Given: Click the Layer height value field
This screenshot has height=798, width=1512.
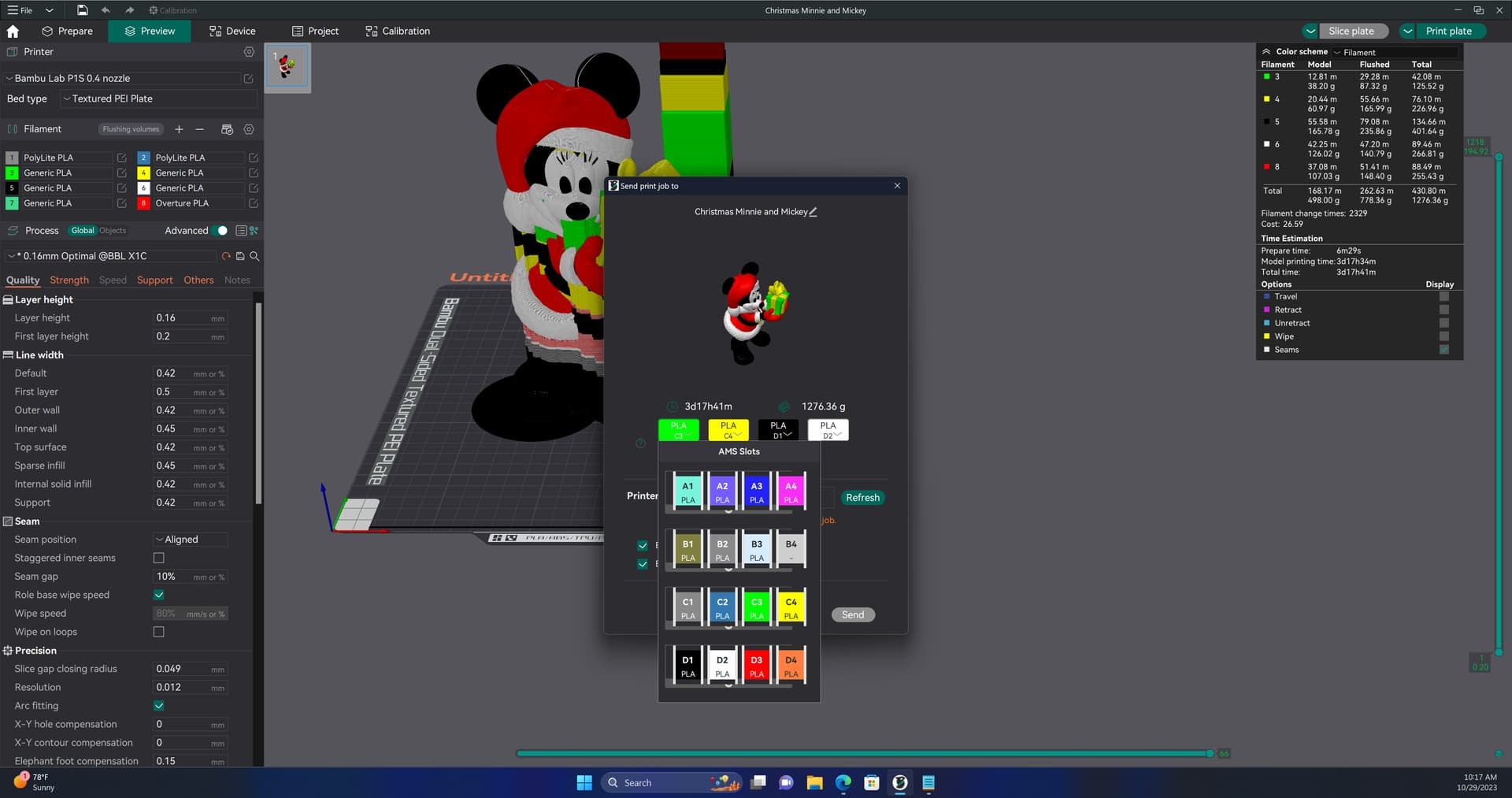Looking at the screenshot, I should 190,318.
